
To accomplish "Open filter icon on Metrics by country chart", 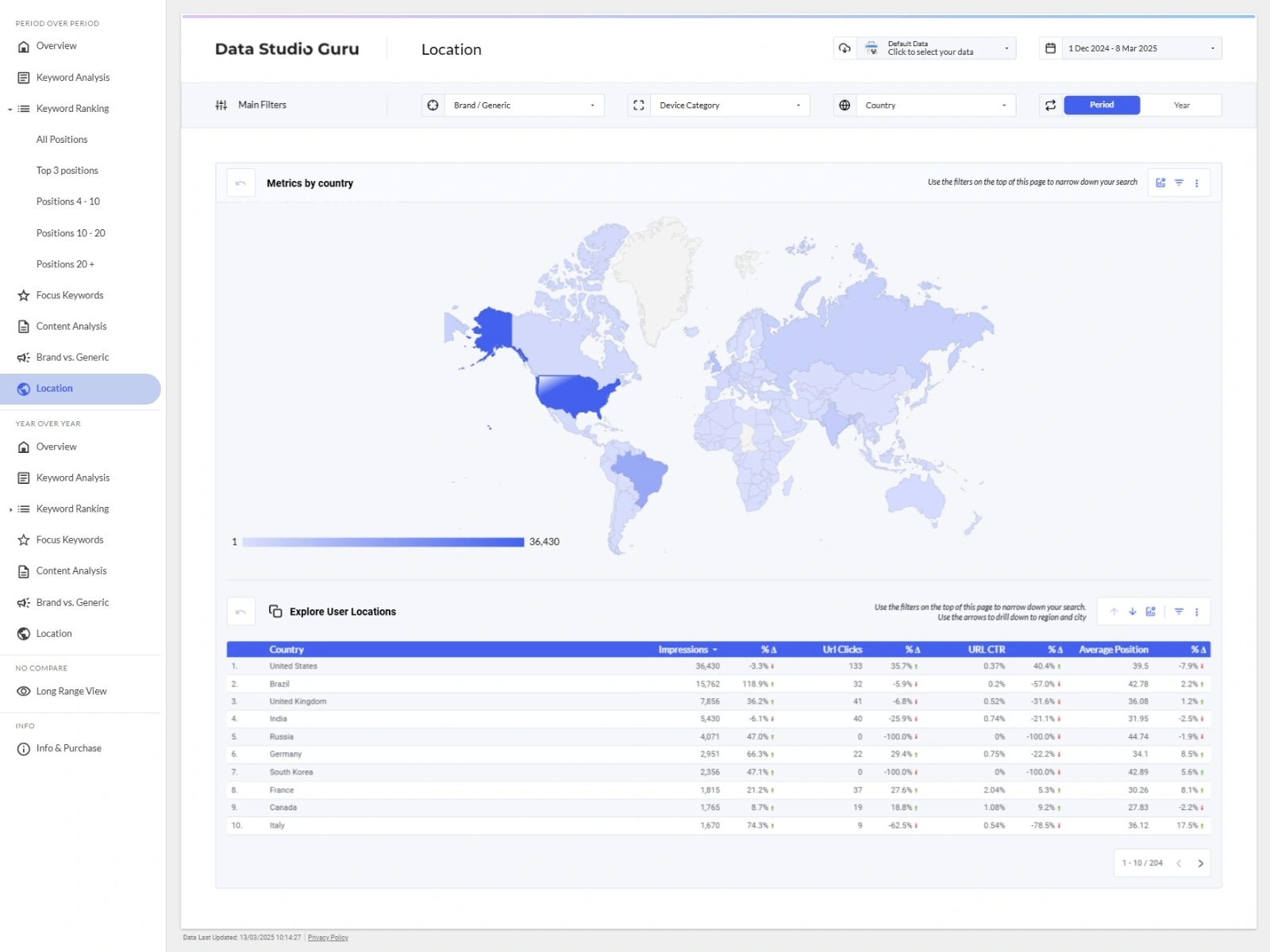I will 1179,183.
